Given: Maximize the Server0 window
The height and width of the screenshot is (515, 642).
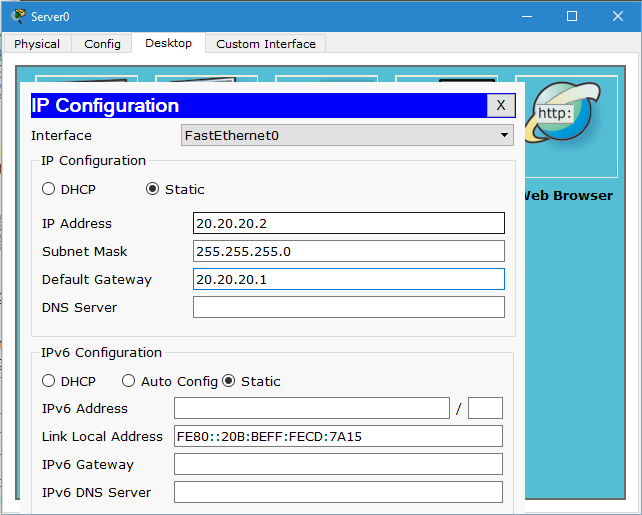Looking at the screenshot, I should point(572,16).
